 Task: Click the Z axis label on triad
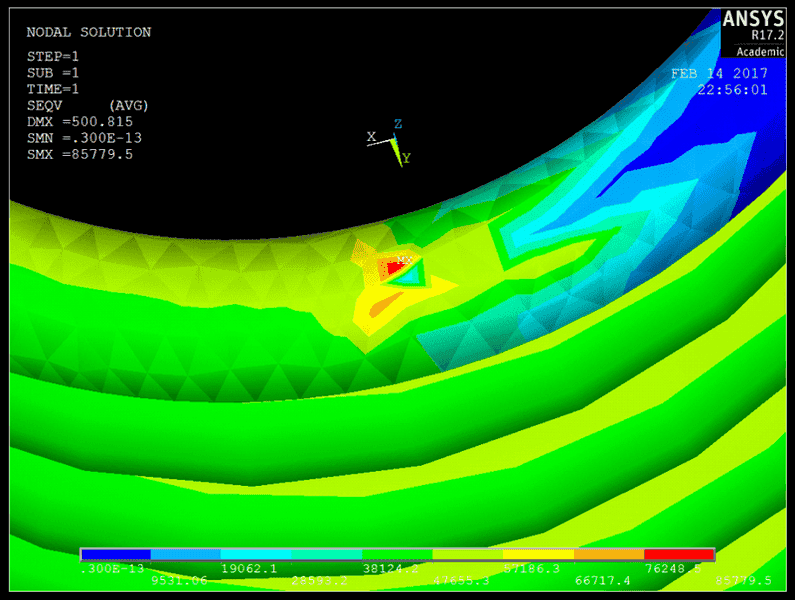tap(397, 124)
